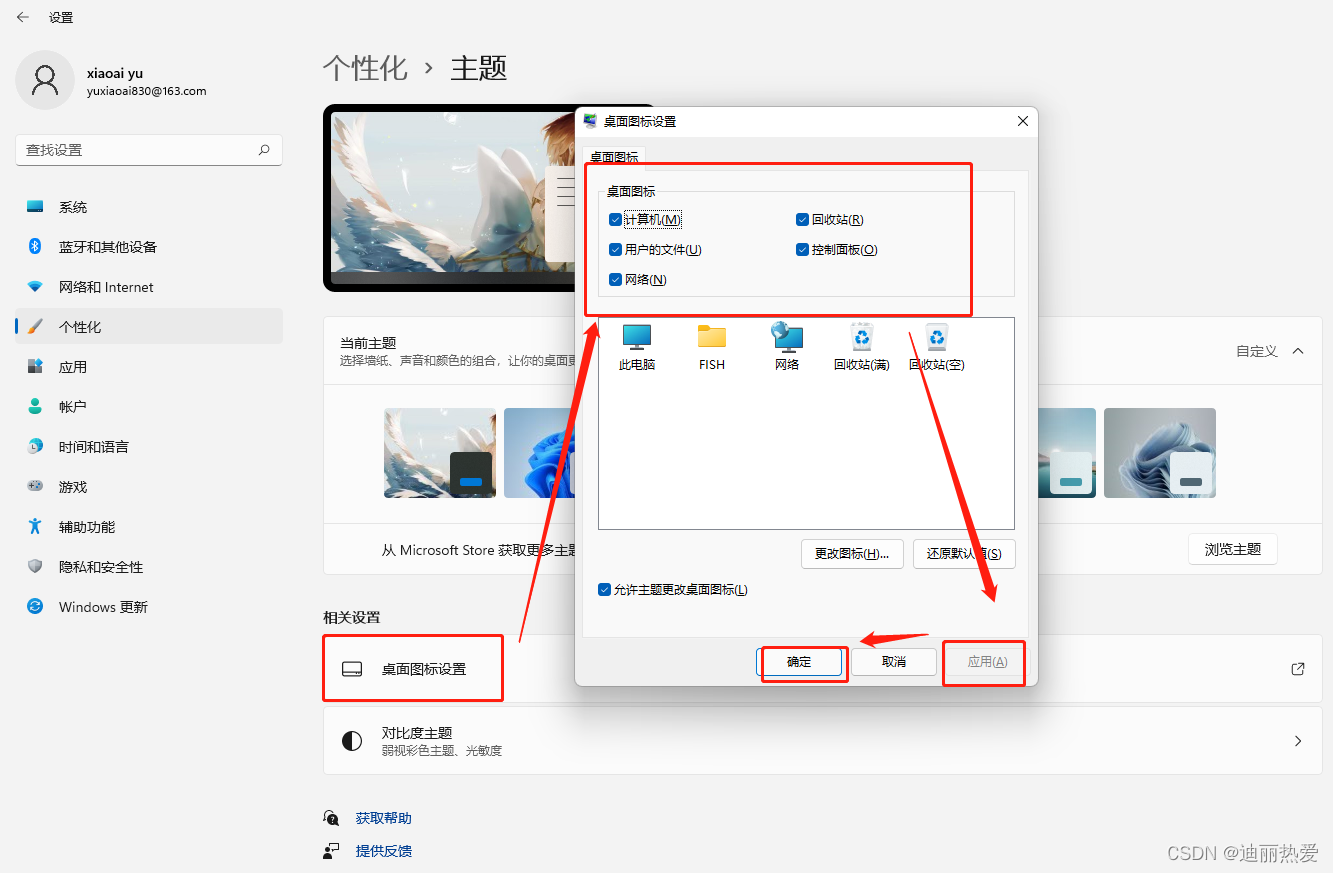Click 个性化 in the breadcrumb

coord(365,68)
